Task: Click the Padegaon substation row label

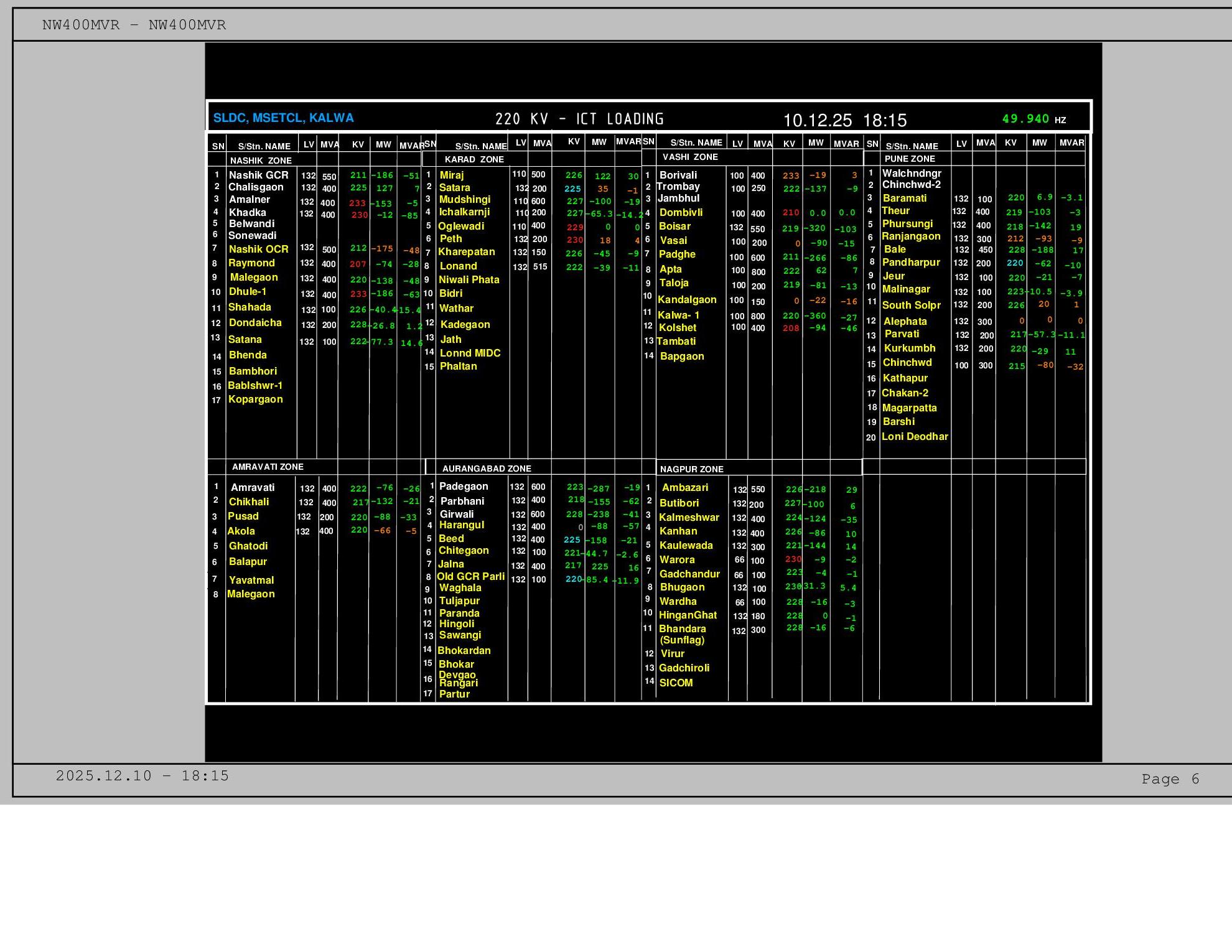Action: pos(464,487)
